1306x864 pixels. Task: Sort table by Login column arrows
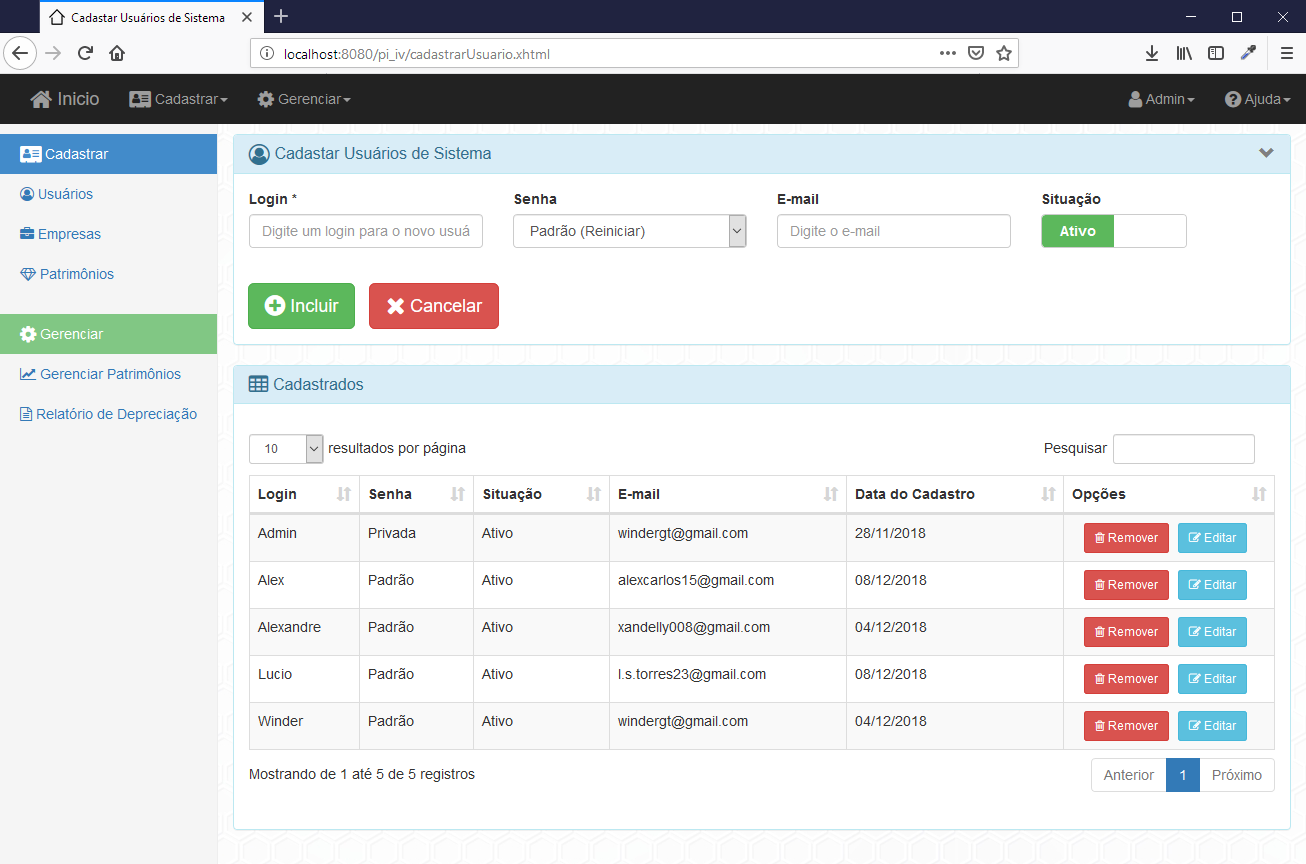coord(344,494)
